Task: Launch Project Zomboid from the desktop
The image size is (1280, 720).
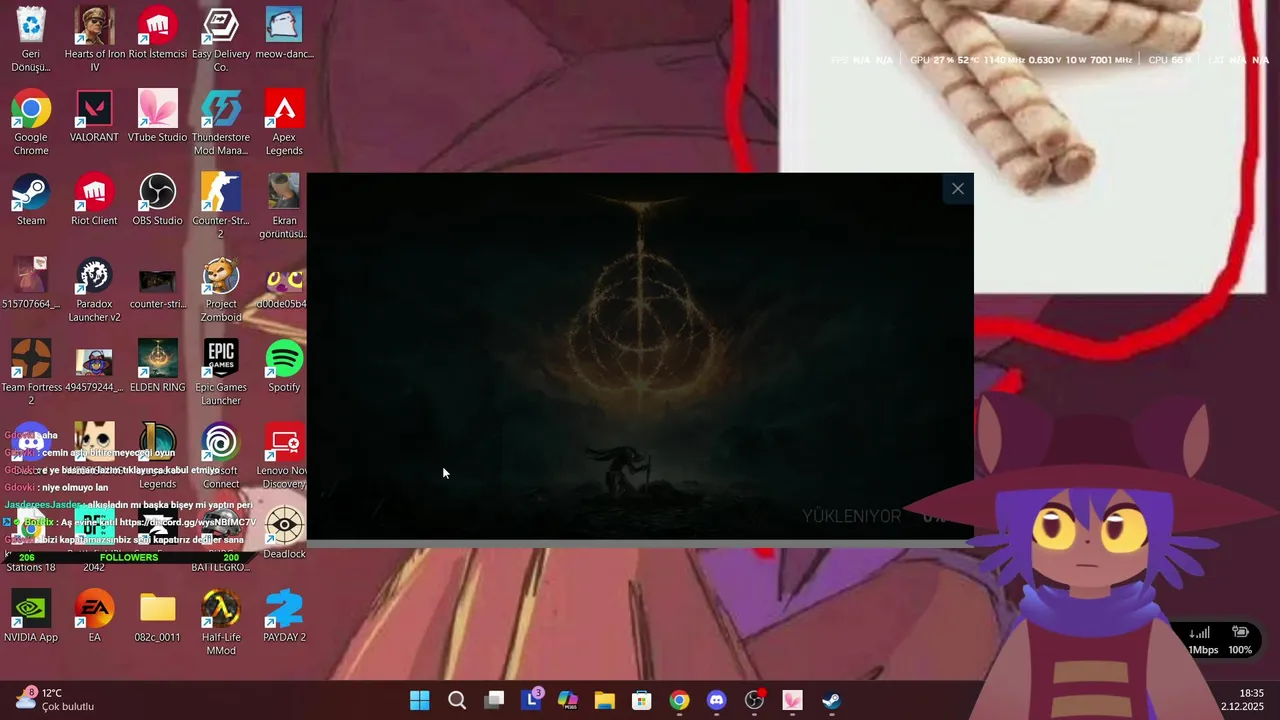Action: (x=221, y=290)
